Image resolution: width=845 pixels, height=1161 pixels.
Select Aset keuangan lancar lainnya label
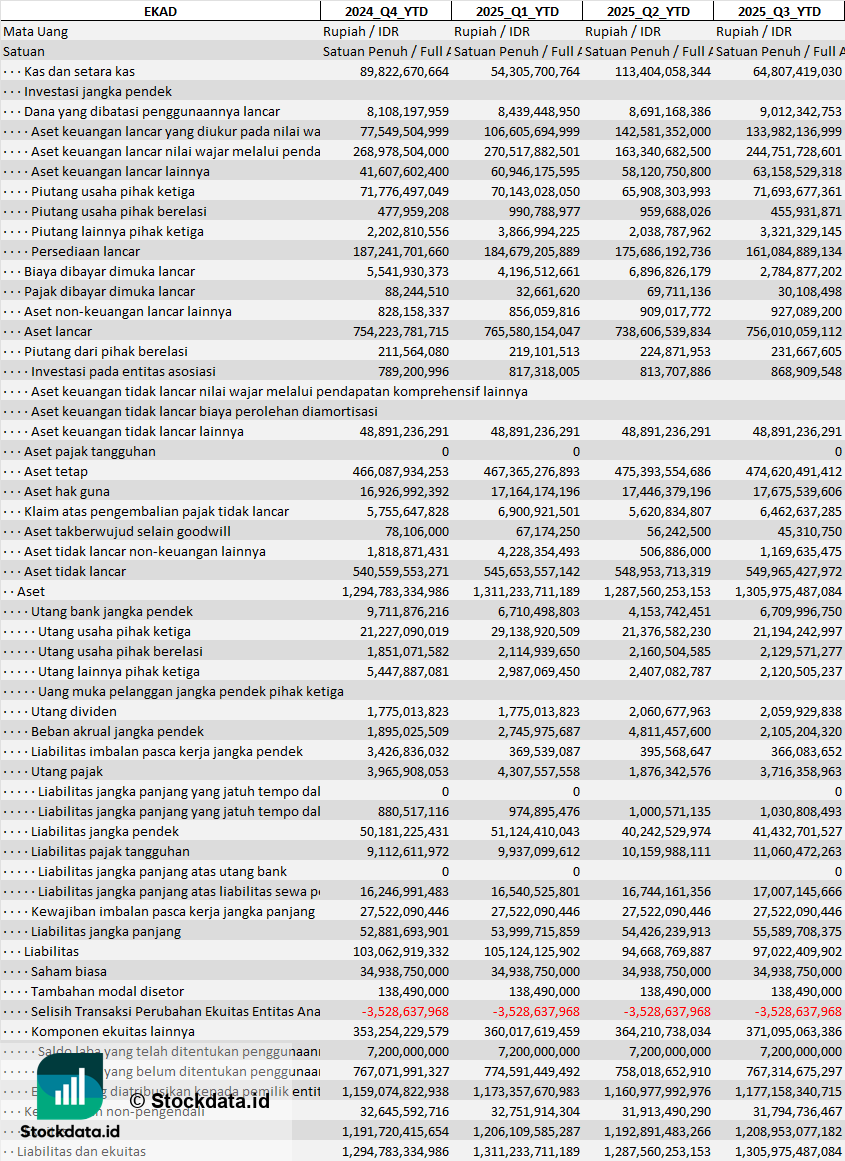(x=120, y=171)
